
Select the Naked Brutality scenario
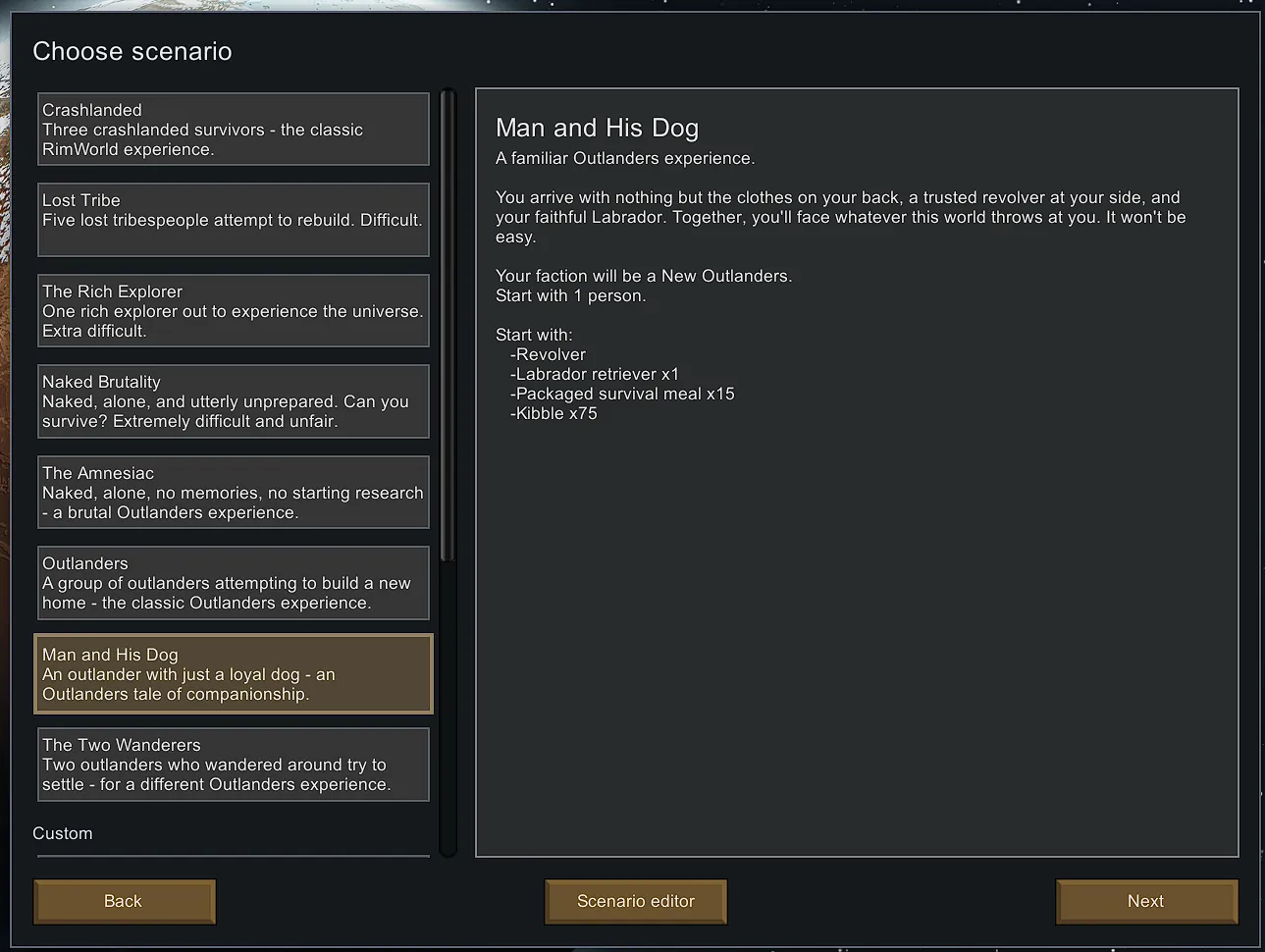(233, 401)
